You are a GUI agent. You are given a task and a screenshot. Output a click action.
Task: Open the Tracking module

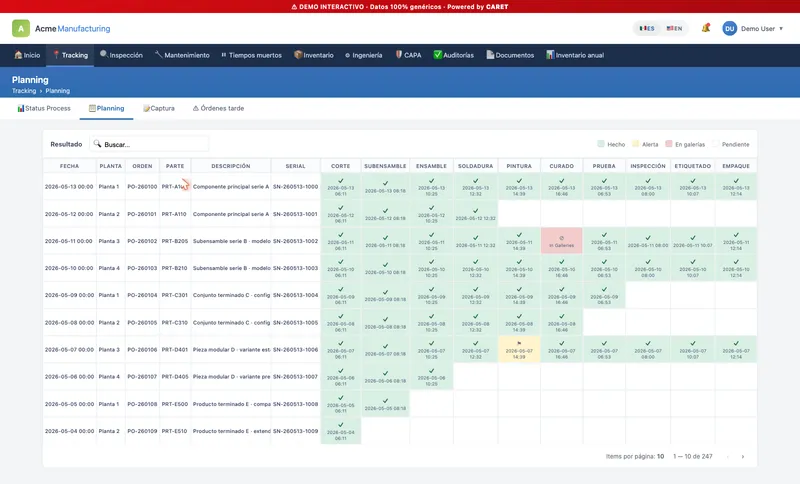tap(70, 55)
